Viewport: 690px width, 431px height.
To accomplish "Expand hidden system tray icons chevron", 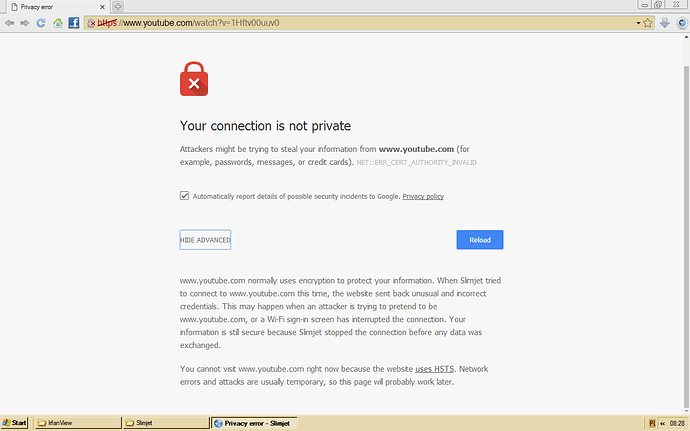I will click(x=662, y=423).
